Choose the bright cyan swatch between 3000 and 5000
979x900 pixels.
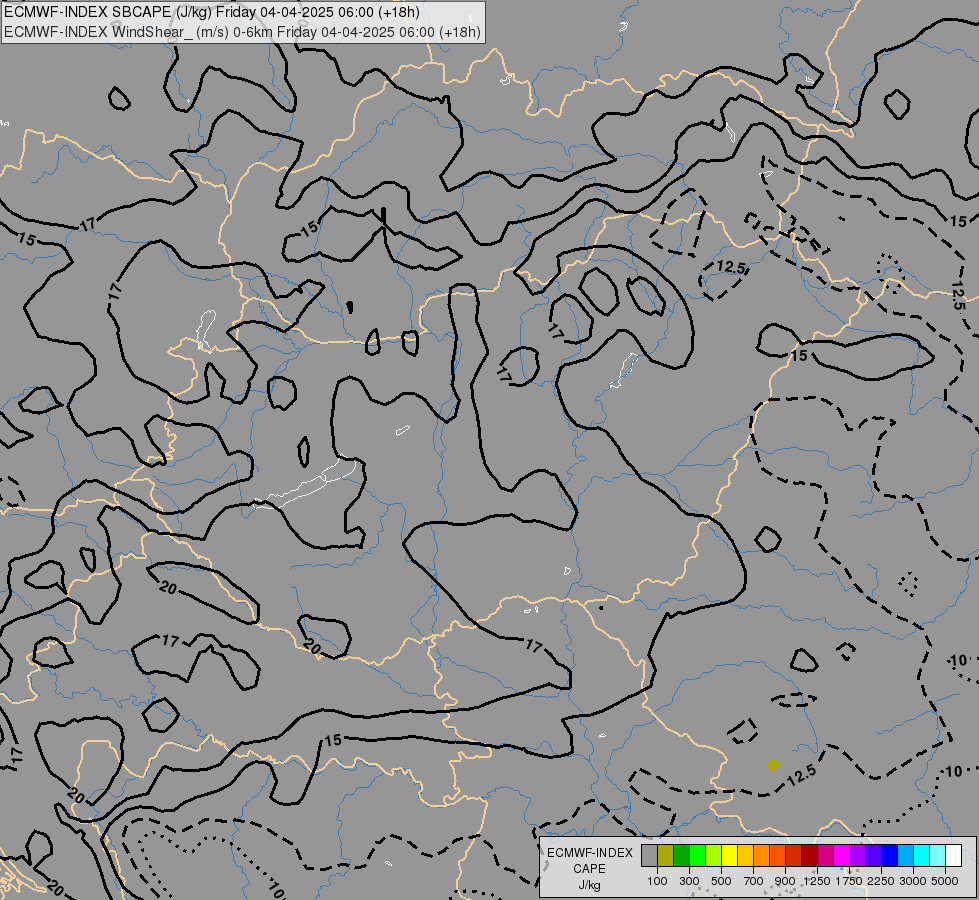[x=922, y=855]
